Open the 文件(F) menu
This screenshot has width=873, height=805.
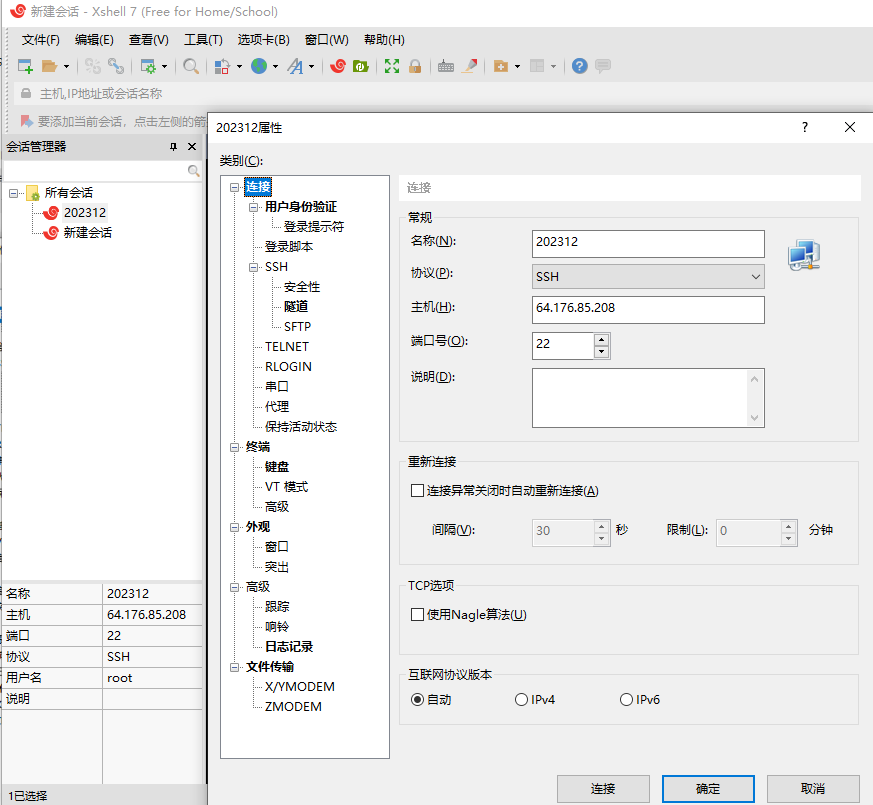[41, 40]
